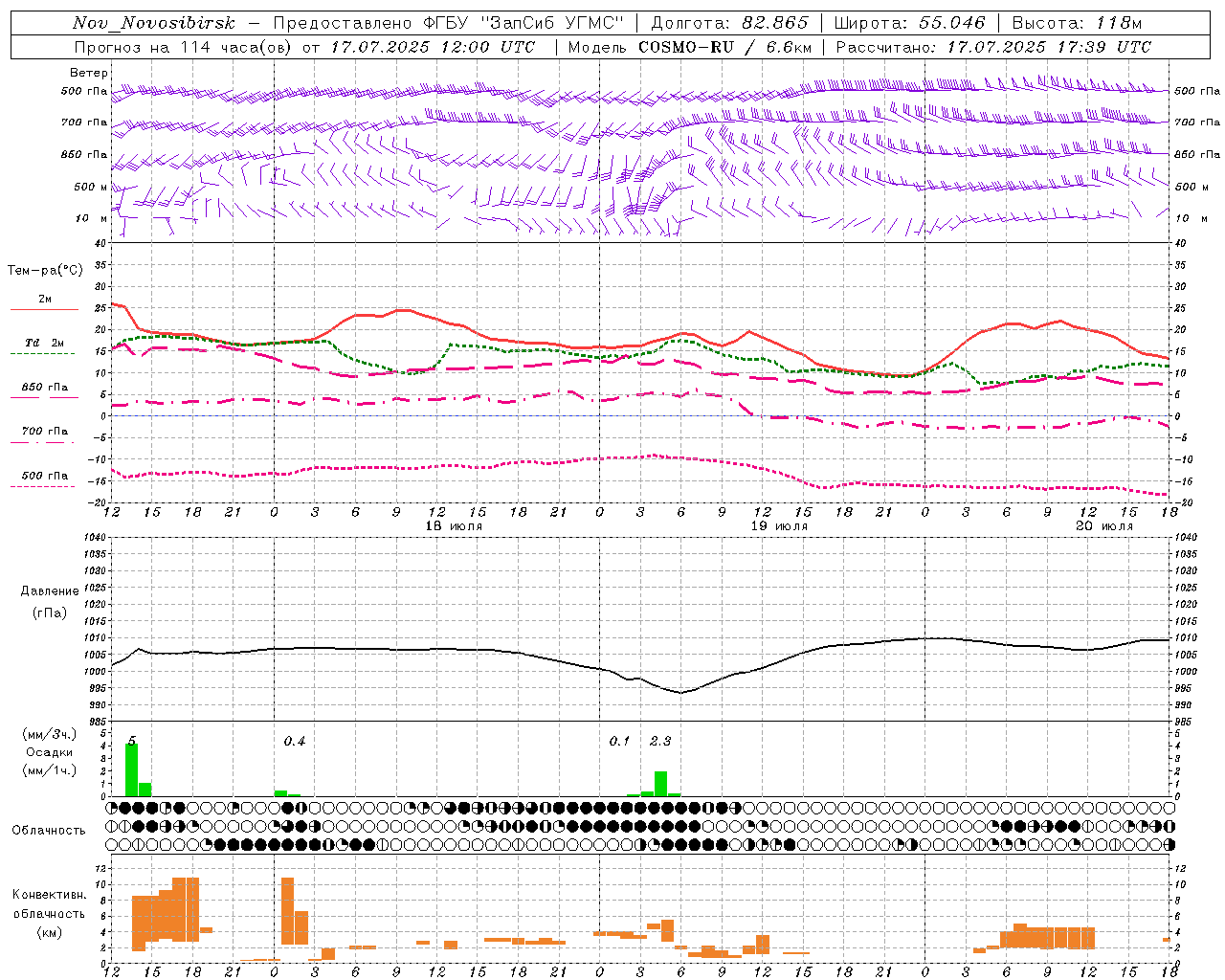Click the 'Облачность' cloud cover label
Image resolution: width=1225 pixels, height=980 pixels.
[49, 831]
